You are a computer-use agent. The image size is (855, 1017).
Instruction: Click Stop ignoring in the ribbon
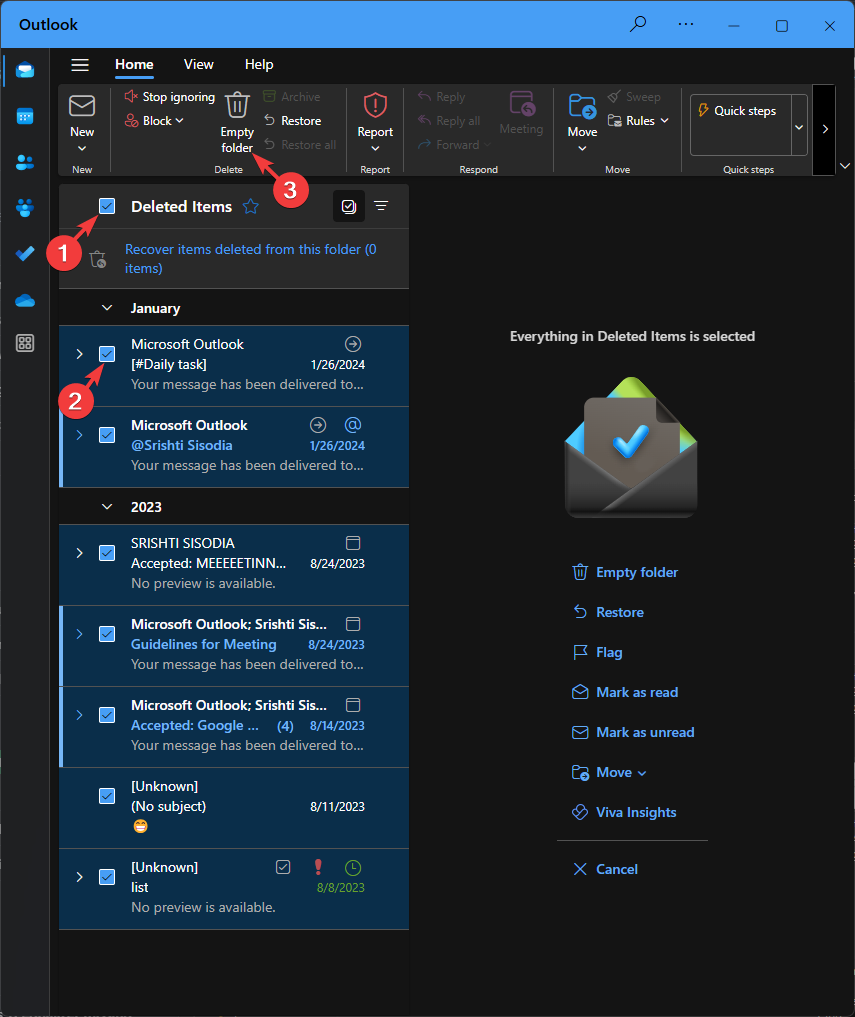click(x=169, y=97)
